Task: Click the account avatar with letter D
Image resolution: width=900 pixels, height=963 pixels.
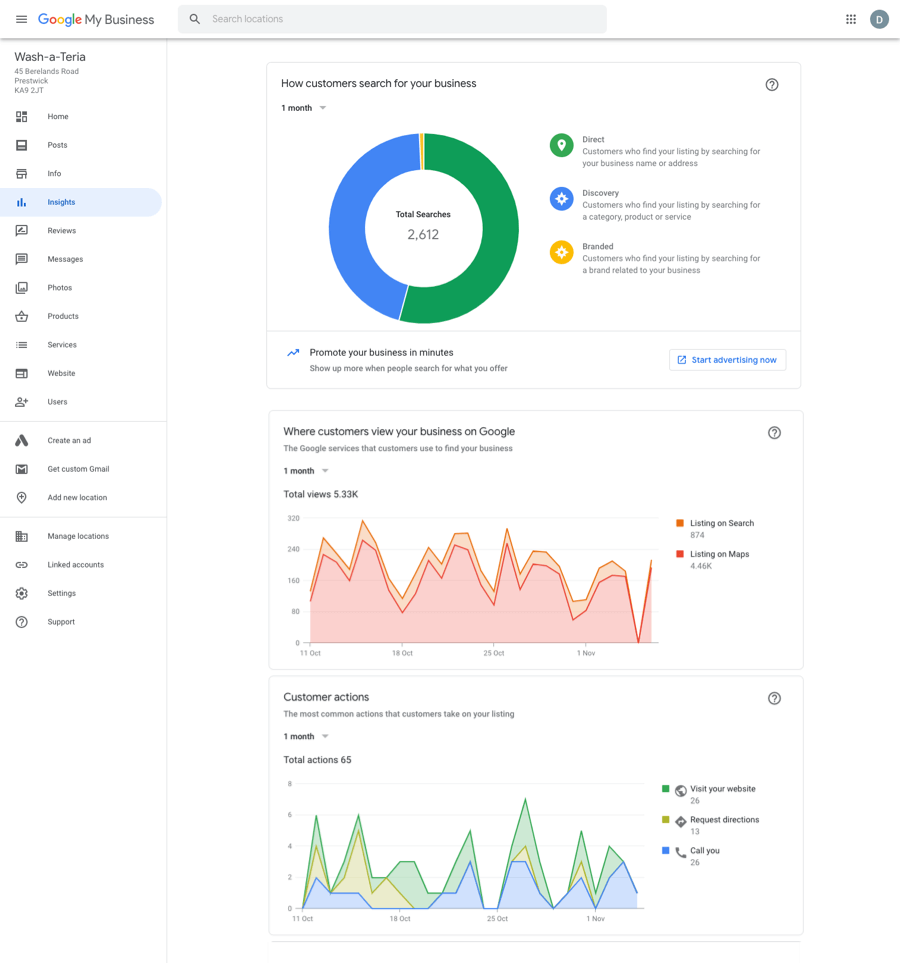Action: pyautogui.click(x=879, y=19)
